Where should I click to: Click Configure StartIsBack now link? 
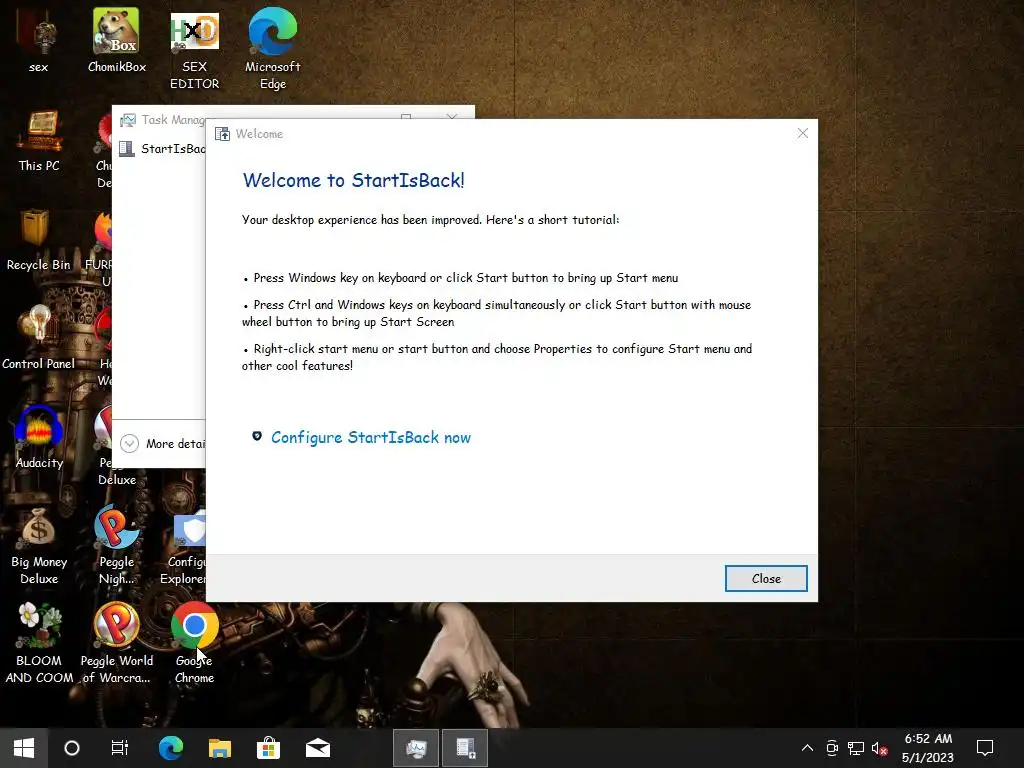point(370,438)
